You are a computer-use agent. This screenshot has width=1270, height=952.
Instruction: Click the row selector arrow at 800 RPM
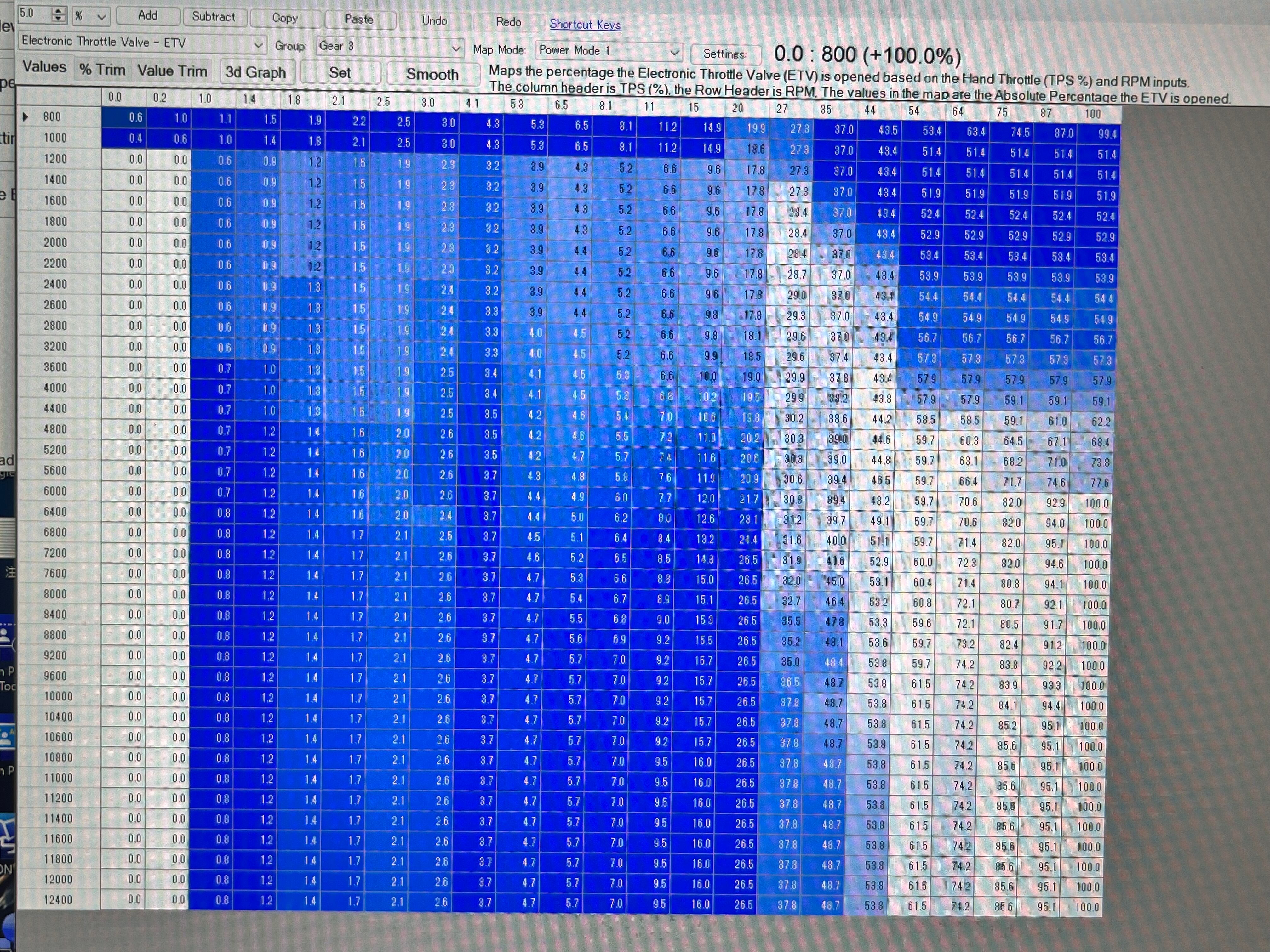[25, 117]
